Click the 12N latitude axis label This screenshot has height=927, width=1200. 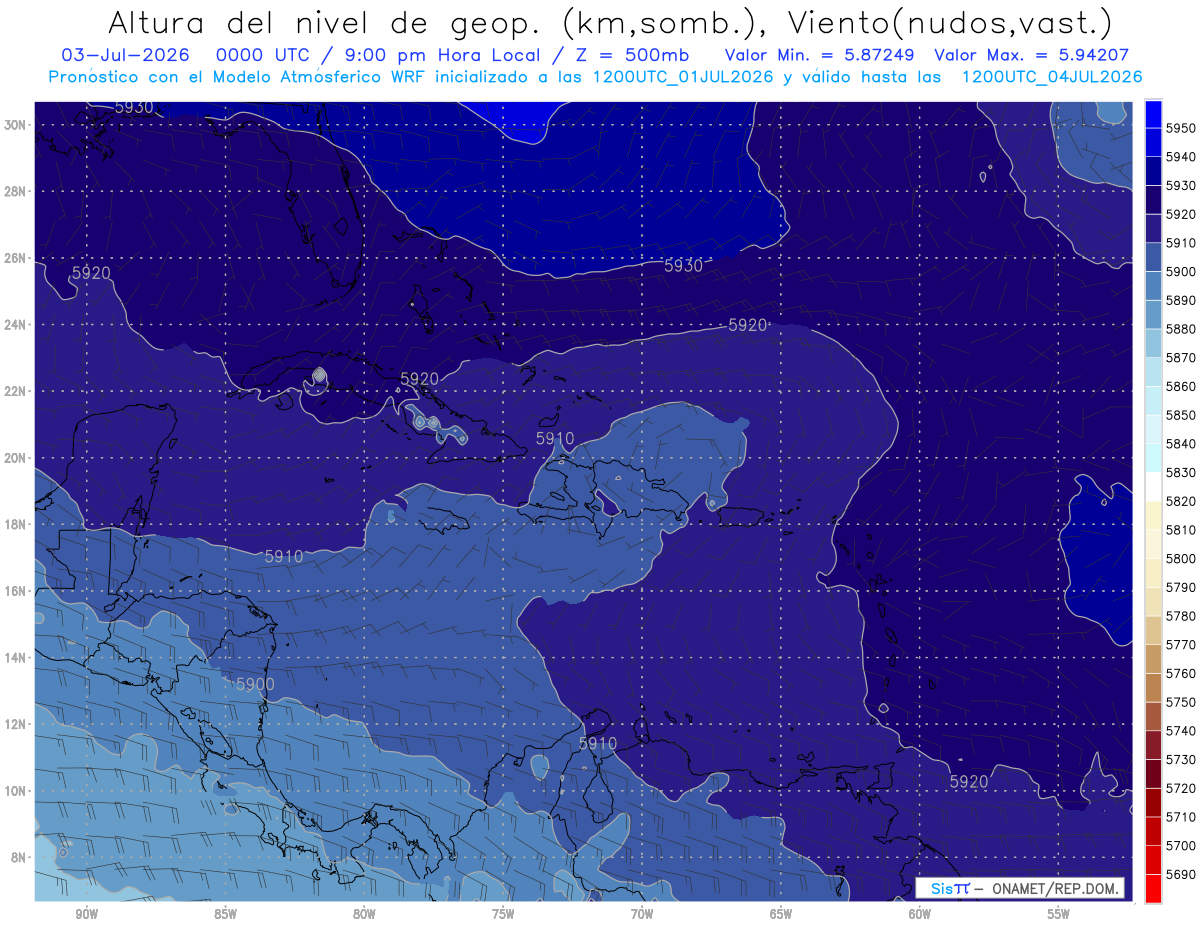coord(15,724)
